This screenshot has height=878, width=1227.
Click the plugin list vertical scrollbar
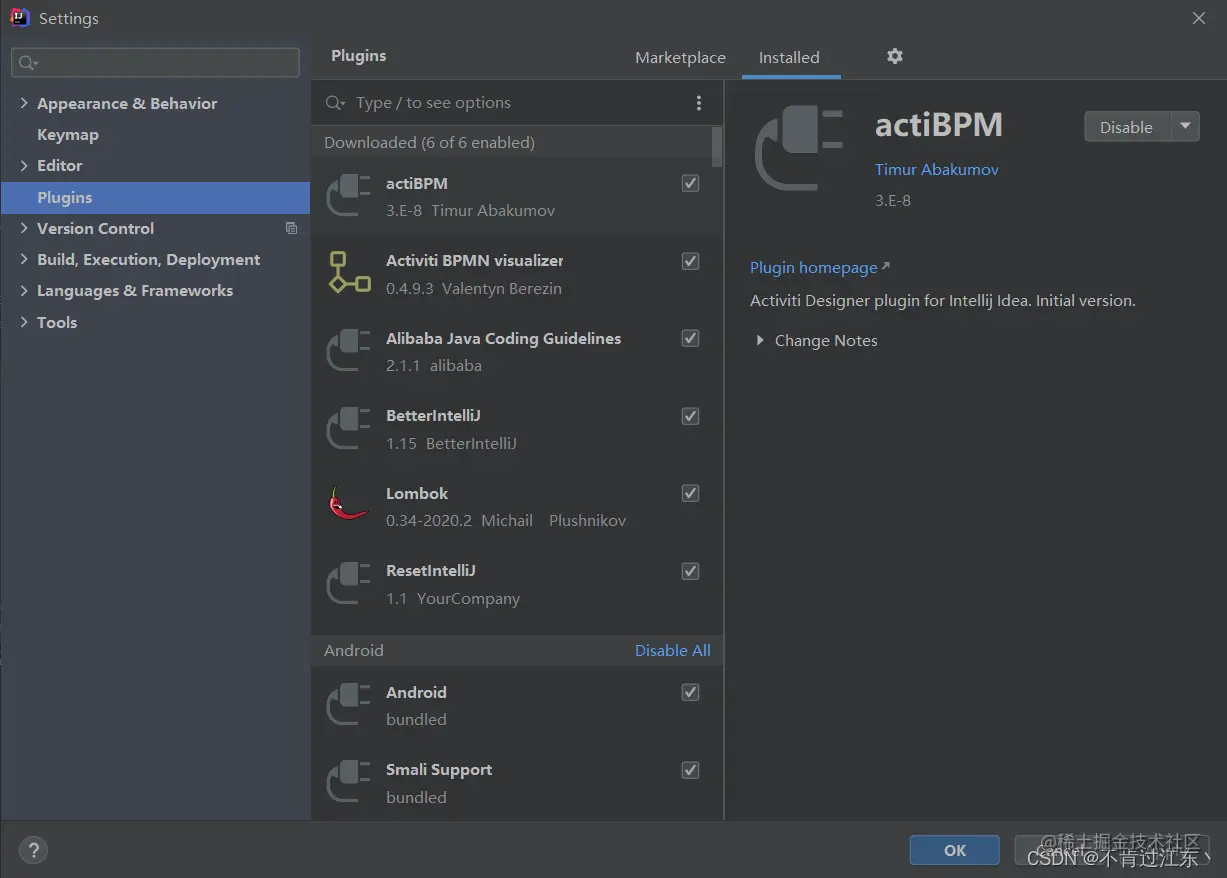click(x=716, y=147)
